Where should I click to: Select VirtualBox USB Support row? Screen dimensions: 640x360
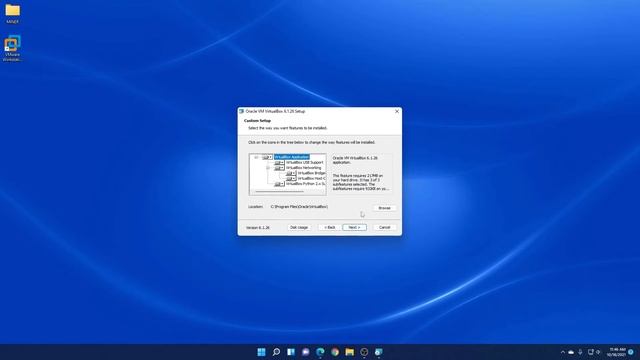click(304, 162)
